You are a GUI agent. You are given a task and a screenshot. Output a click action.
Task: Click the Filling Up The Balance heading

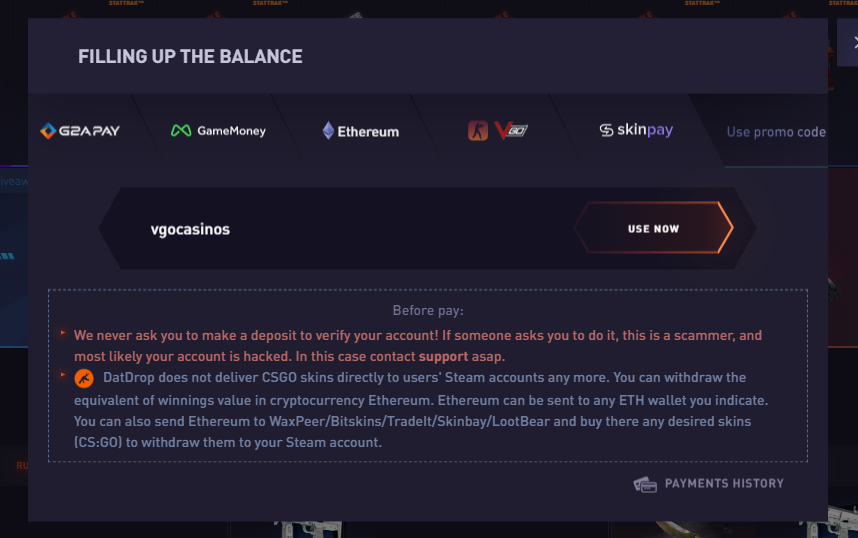tap(190, 57)
